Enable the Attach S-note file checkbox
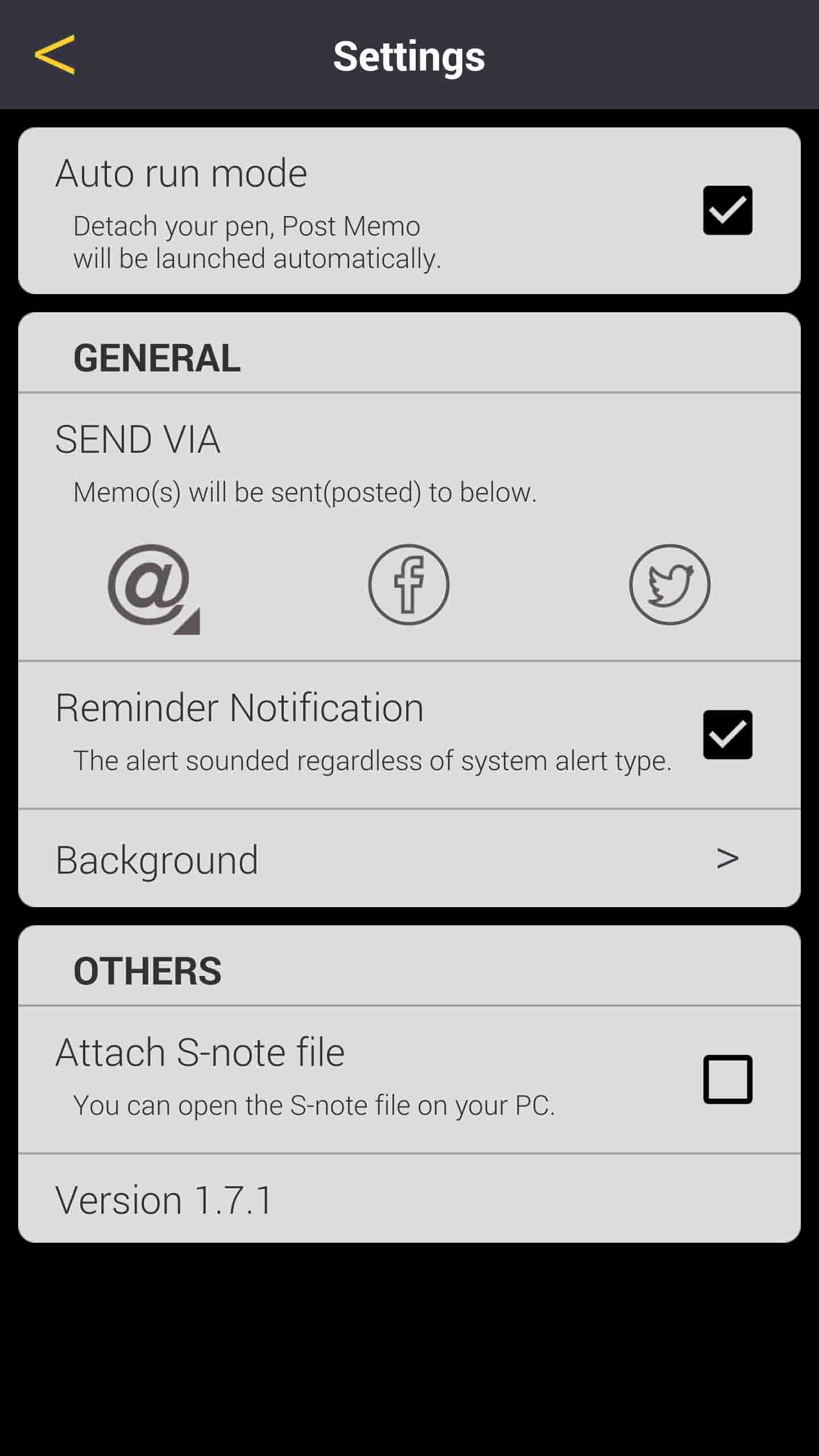 pos(727,1079)
